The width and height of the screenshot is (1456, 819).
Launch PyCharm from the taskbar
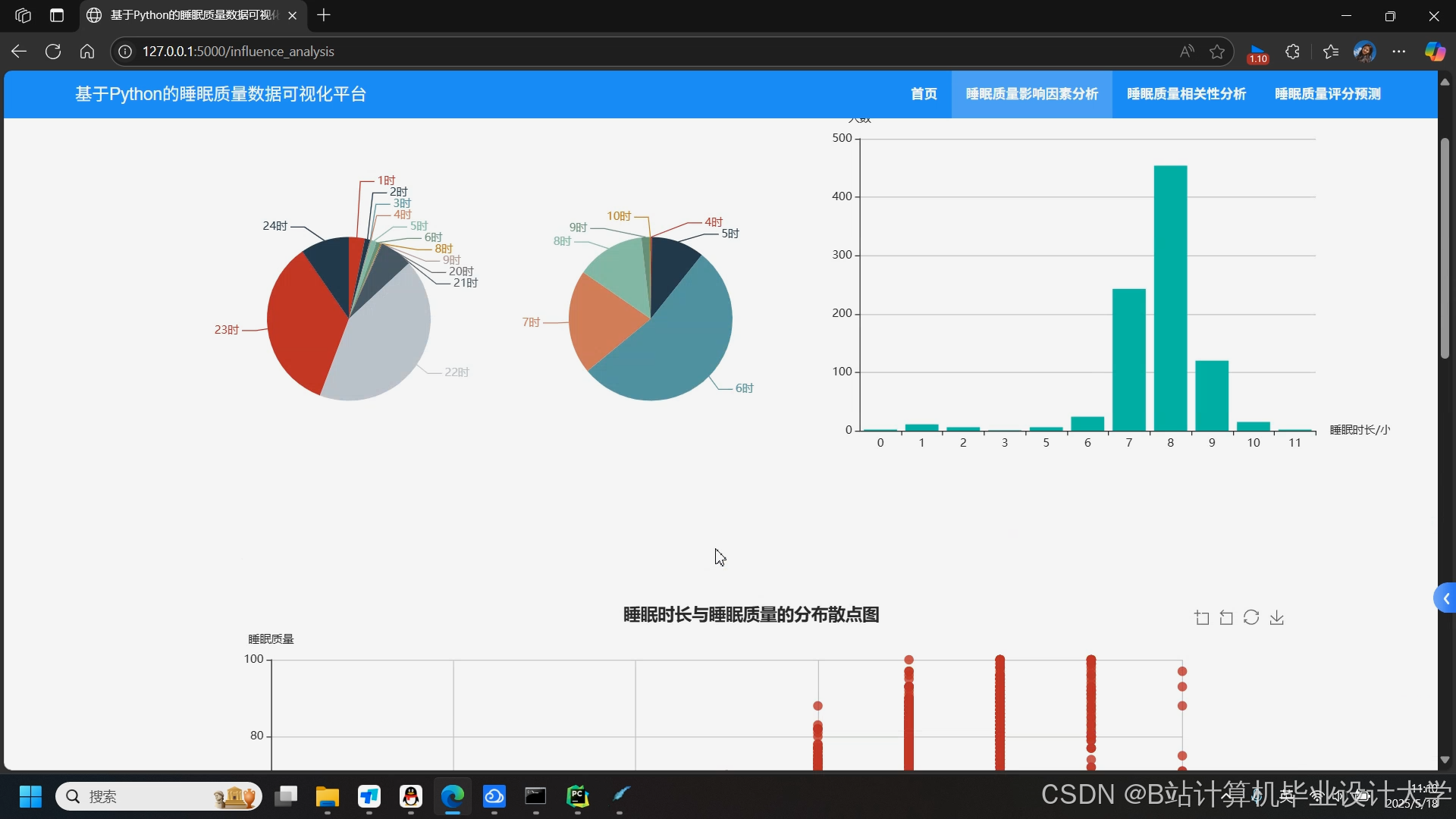578,796
